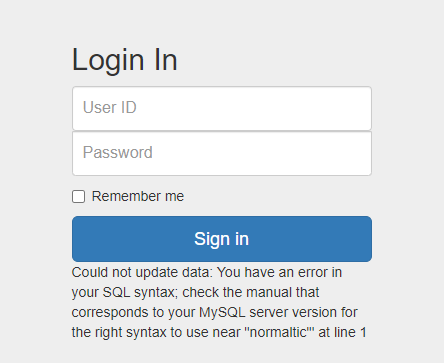Click the "at line 1" error text

(x=342, y=332)
